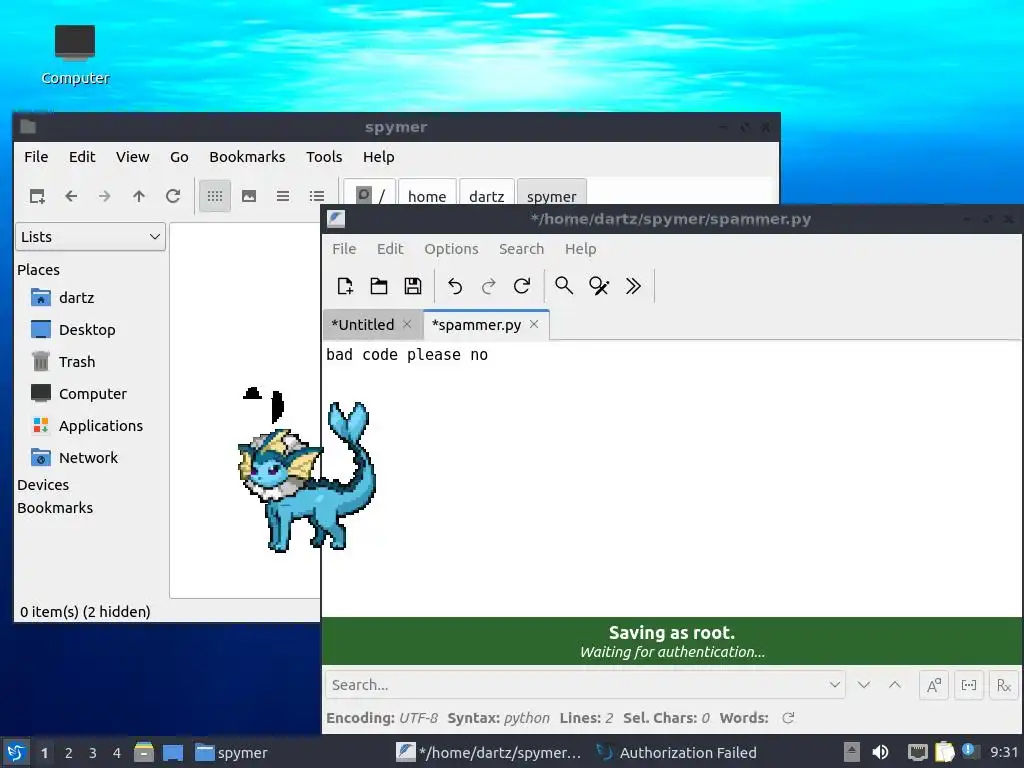The height and width of the screenshot is (768, 1024).
Task: Show more toolbar items via double chevron
Action: (x=633, y=286)
